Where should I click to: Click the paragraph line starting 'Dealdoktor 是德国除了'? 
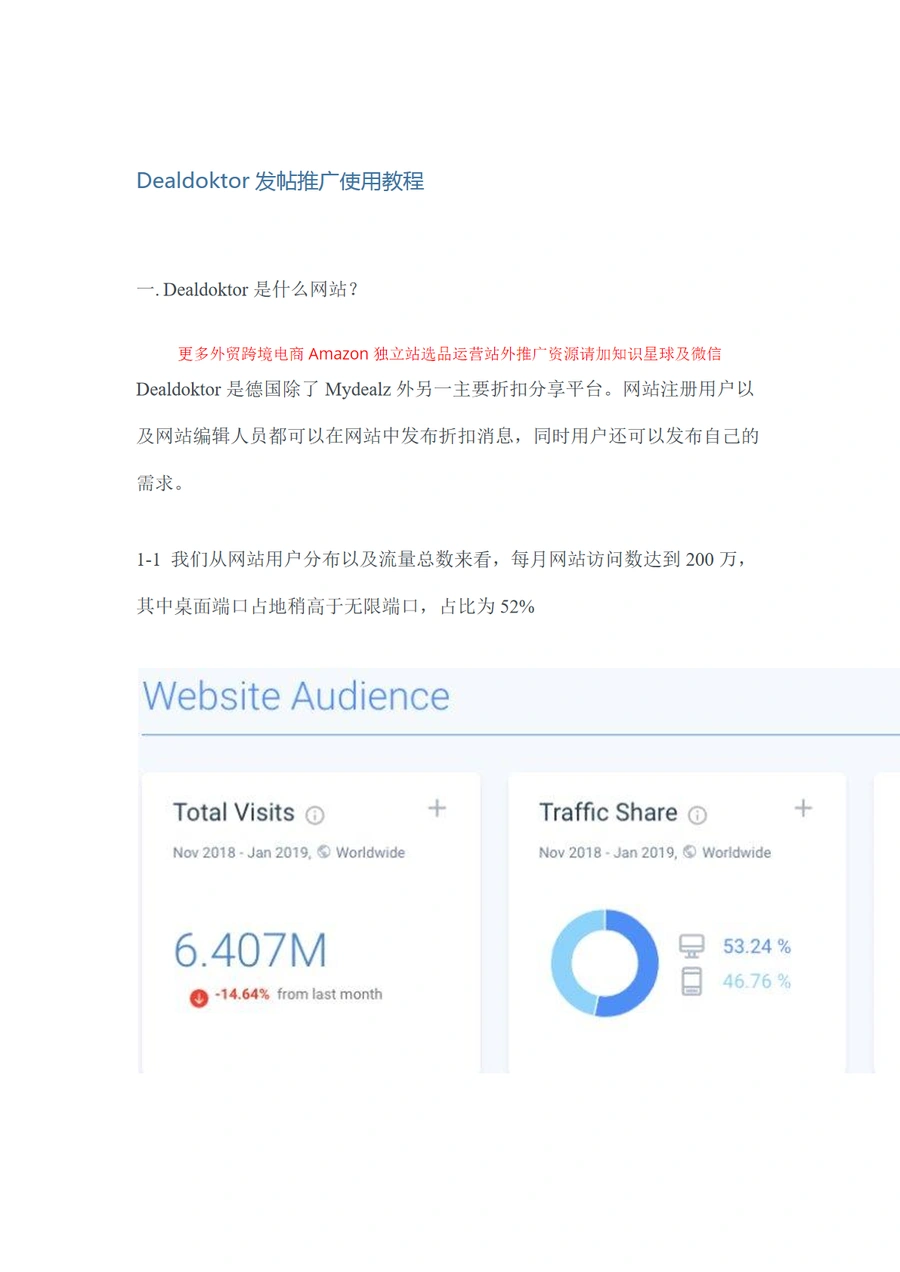[x=445, y=390]
